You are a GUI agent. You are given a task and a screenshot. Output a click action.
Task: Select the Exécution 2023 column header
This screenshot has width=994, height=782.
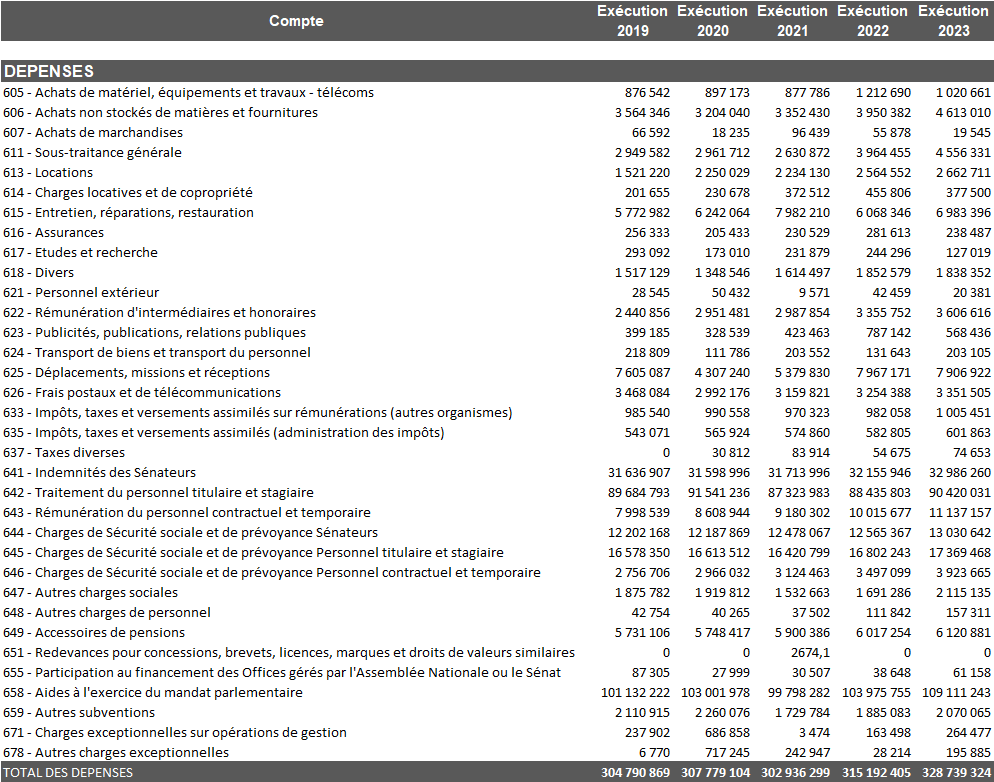953,21
